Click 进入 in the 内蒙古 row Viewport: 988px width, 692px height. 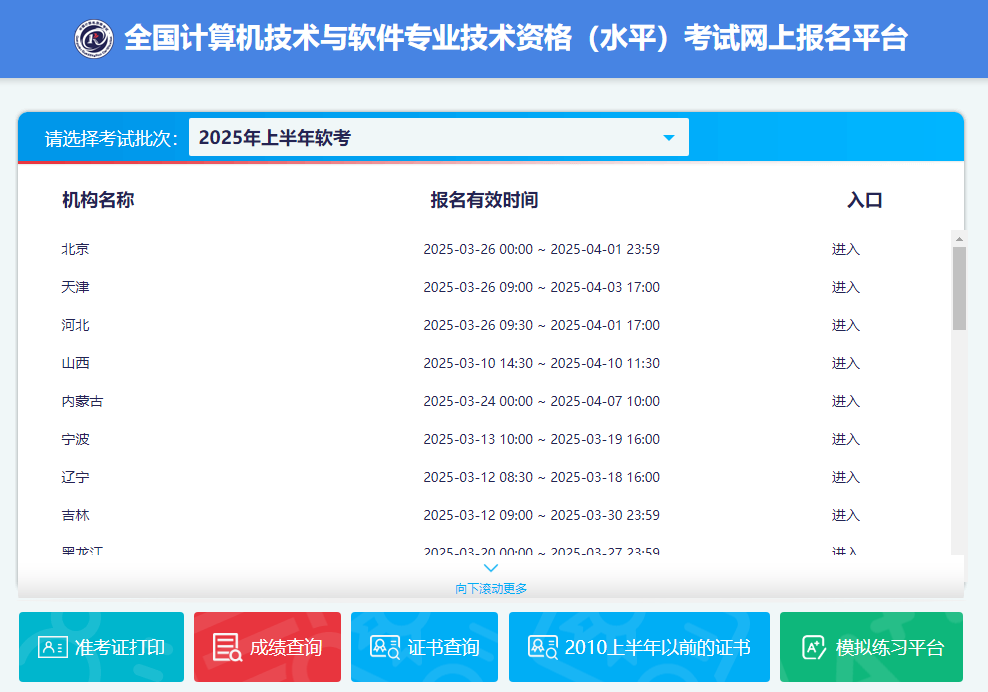(845, 402)
